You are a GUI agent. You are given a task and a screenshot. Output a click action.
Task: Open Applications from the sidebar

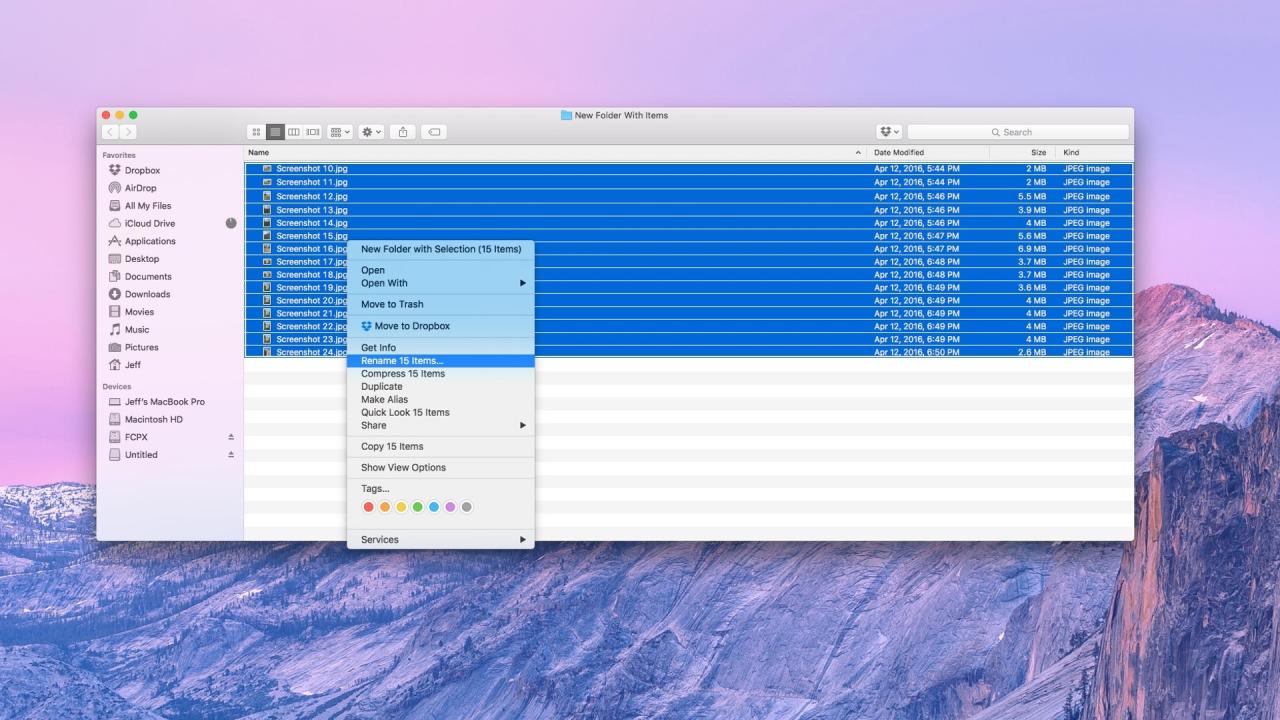149,241
